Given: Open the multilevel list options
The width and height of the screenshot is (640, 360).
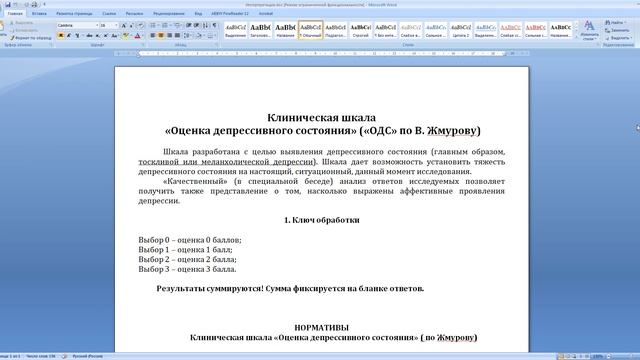Looking at the screenshot, I should 178,25.
